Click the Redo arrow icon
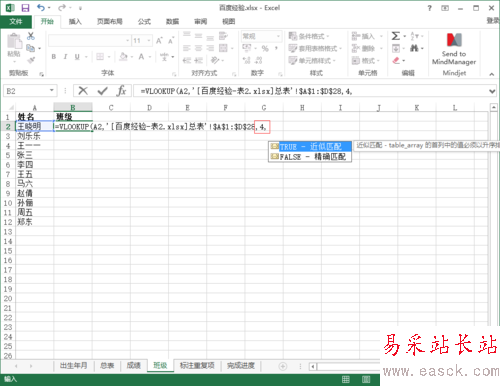The width and height of the screenshot is (500, 386). point(62,7)
